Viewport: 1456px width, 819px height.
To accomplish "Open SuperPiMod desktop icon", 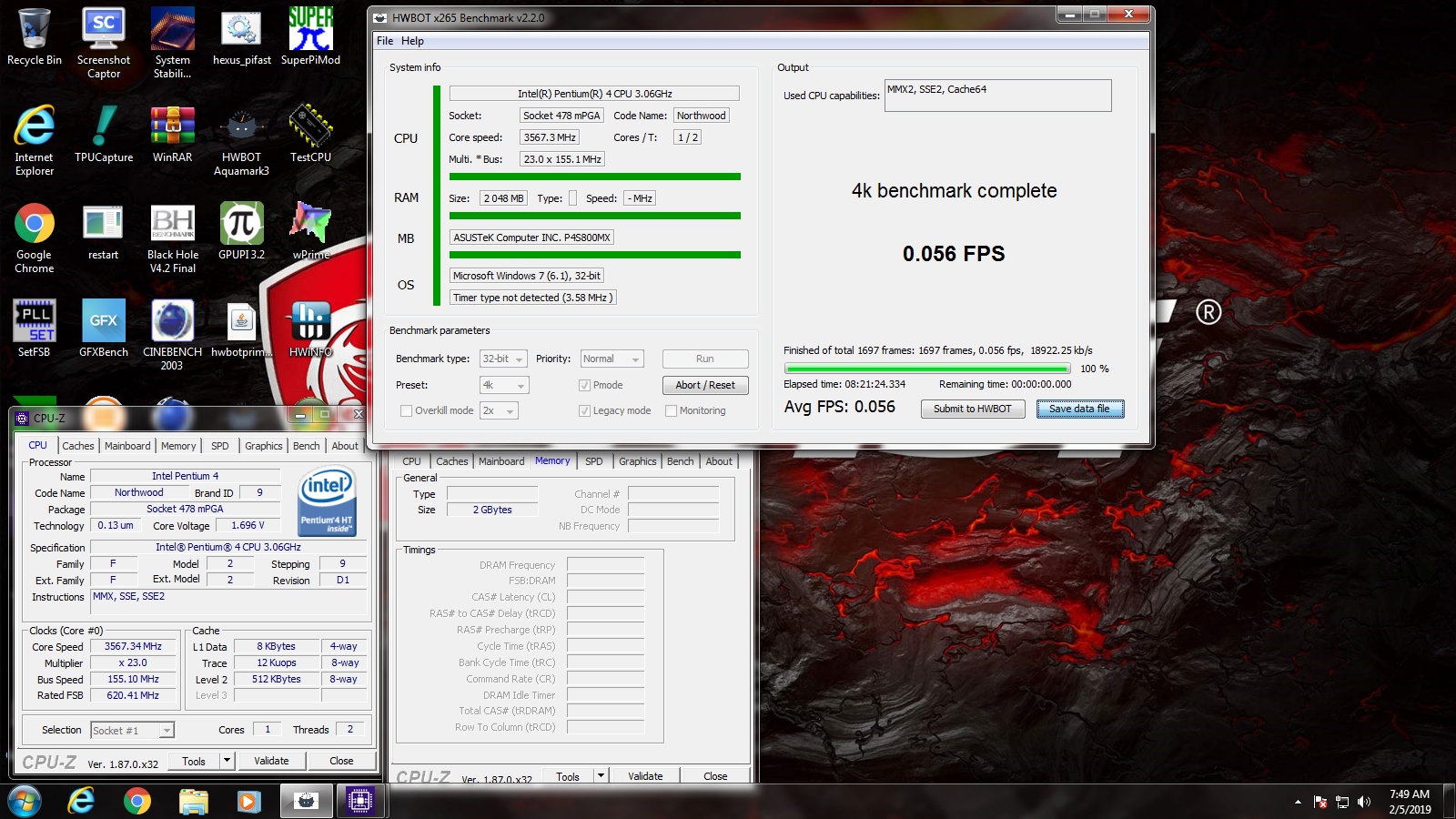I will point(310,37).
